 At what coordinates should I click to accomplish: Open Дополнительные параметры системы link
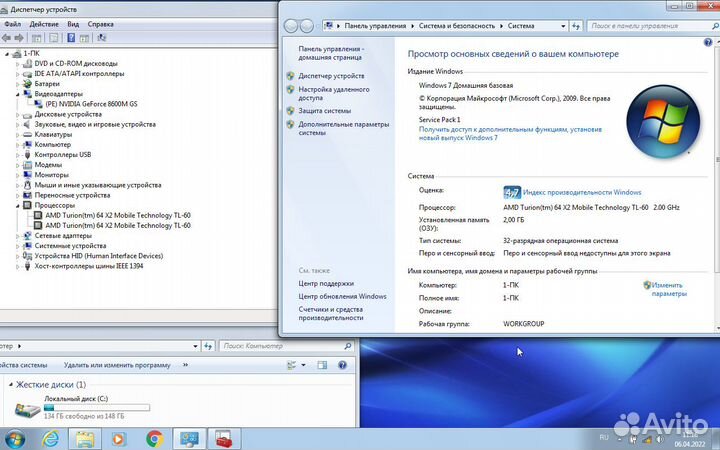tap(343, 129)
